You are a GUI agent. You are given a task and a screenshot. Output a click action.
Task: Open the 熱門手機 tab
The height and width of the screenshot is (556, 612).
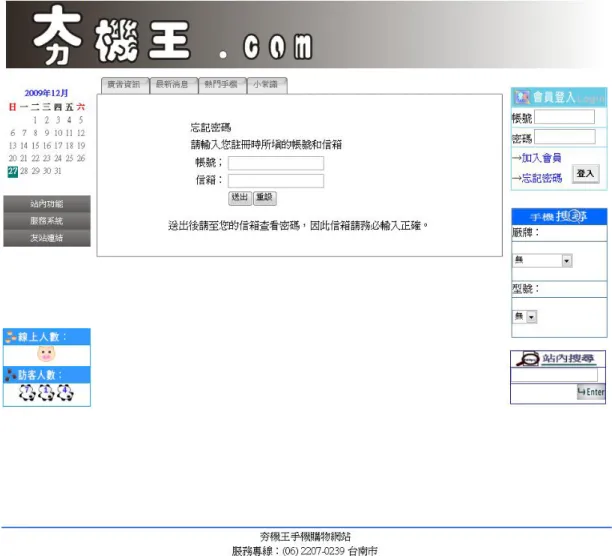click(222, 85)
